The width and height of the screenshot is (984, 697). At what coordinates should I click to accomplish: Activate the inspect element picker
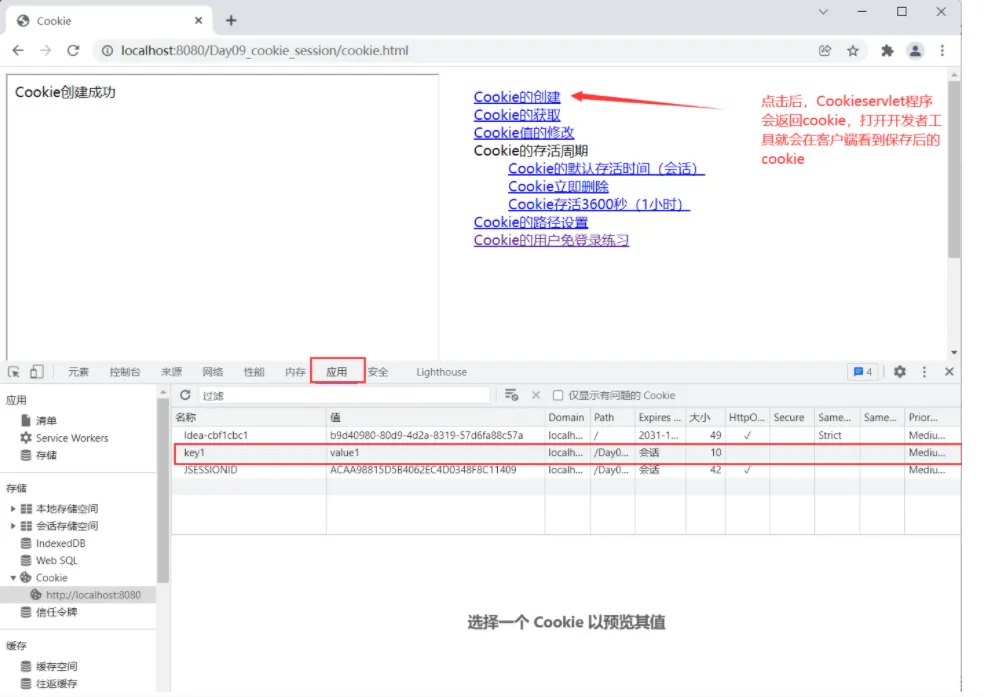14,372
